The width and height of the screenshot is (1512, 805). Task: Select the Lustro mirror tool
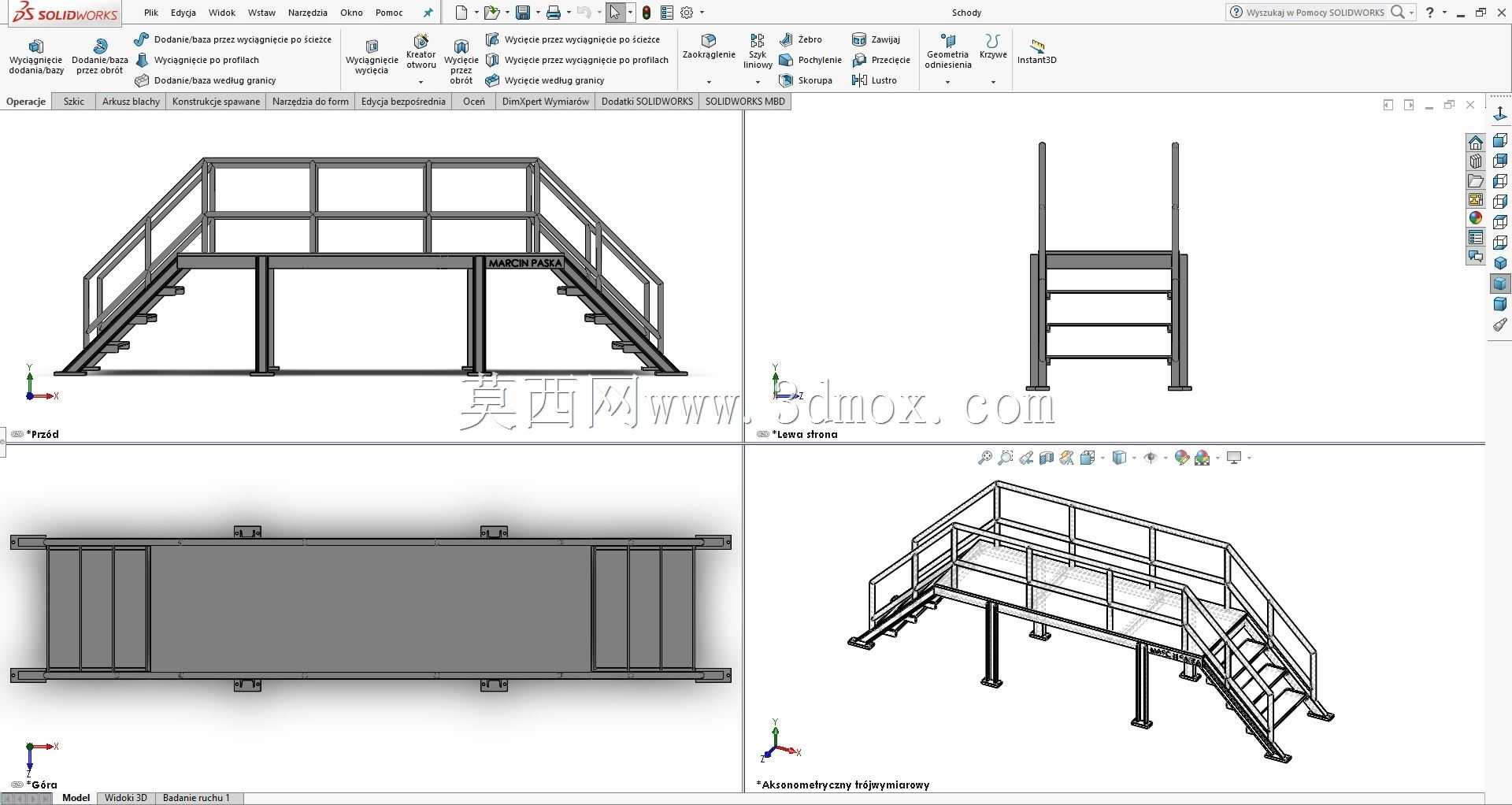click(x=875, y=80)
